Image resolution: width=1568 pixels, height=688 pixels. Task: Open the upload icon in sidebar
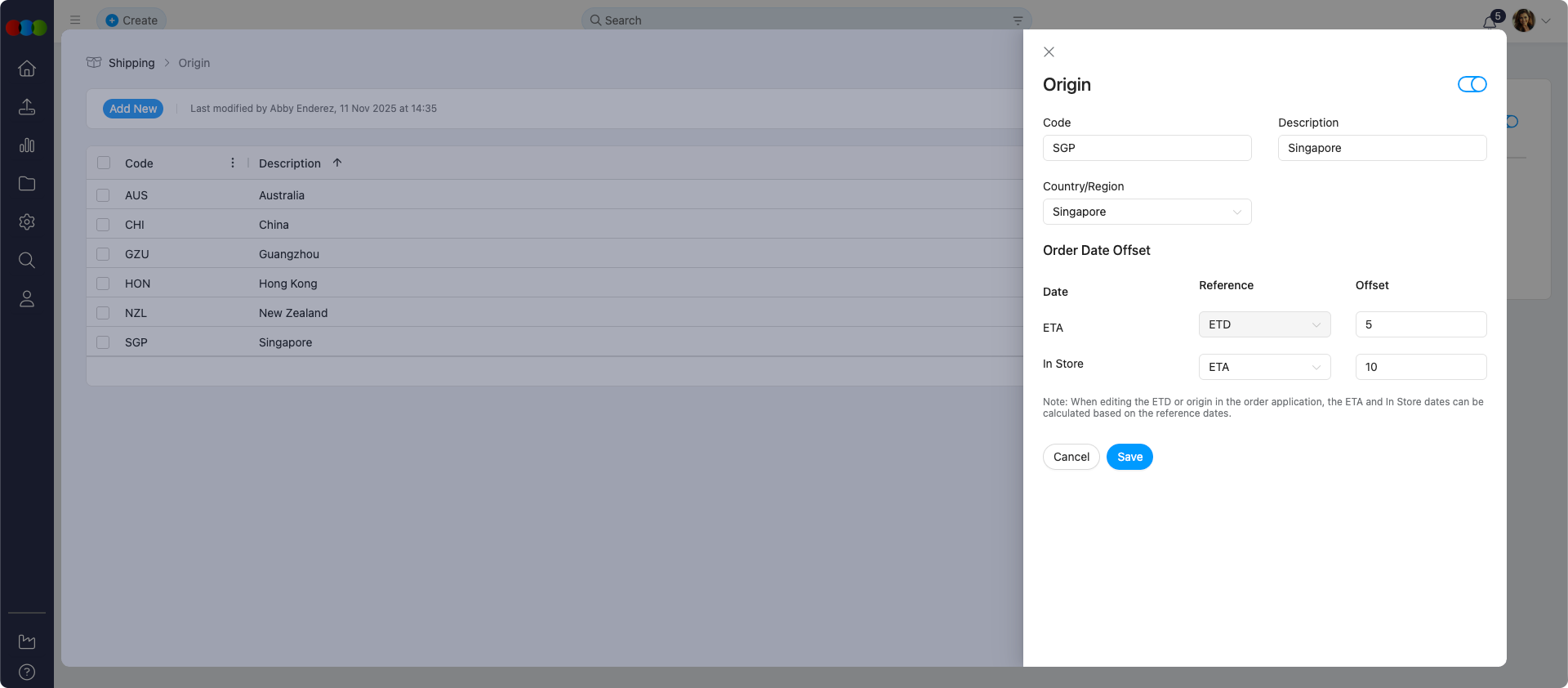tap(27, 107)
